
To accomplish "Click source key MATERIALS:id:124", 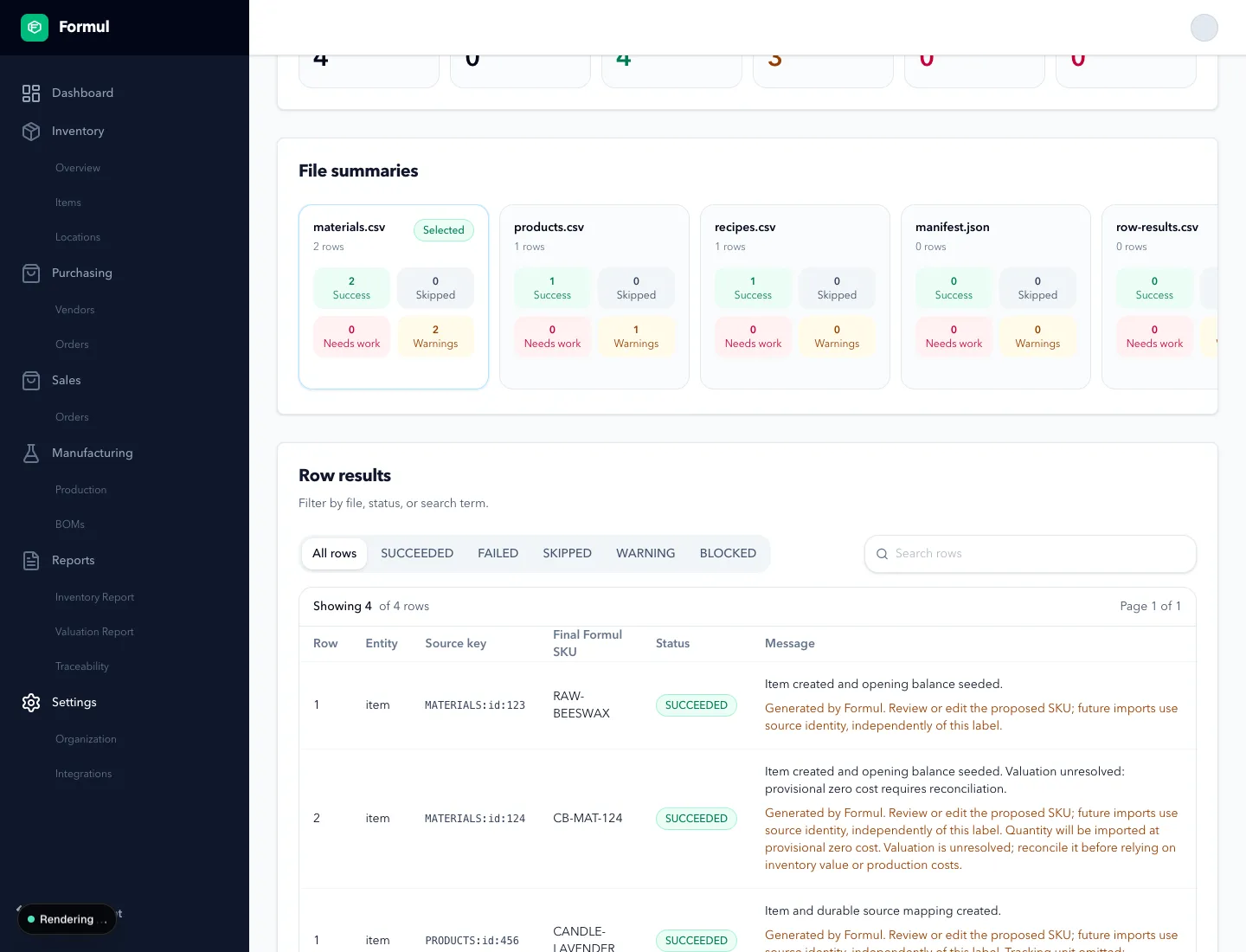I will (x=475, y=819).
